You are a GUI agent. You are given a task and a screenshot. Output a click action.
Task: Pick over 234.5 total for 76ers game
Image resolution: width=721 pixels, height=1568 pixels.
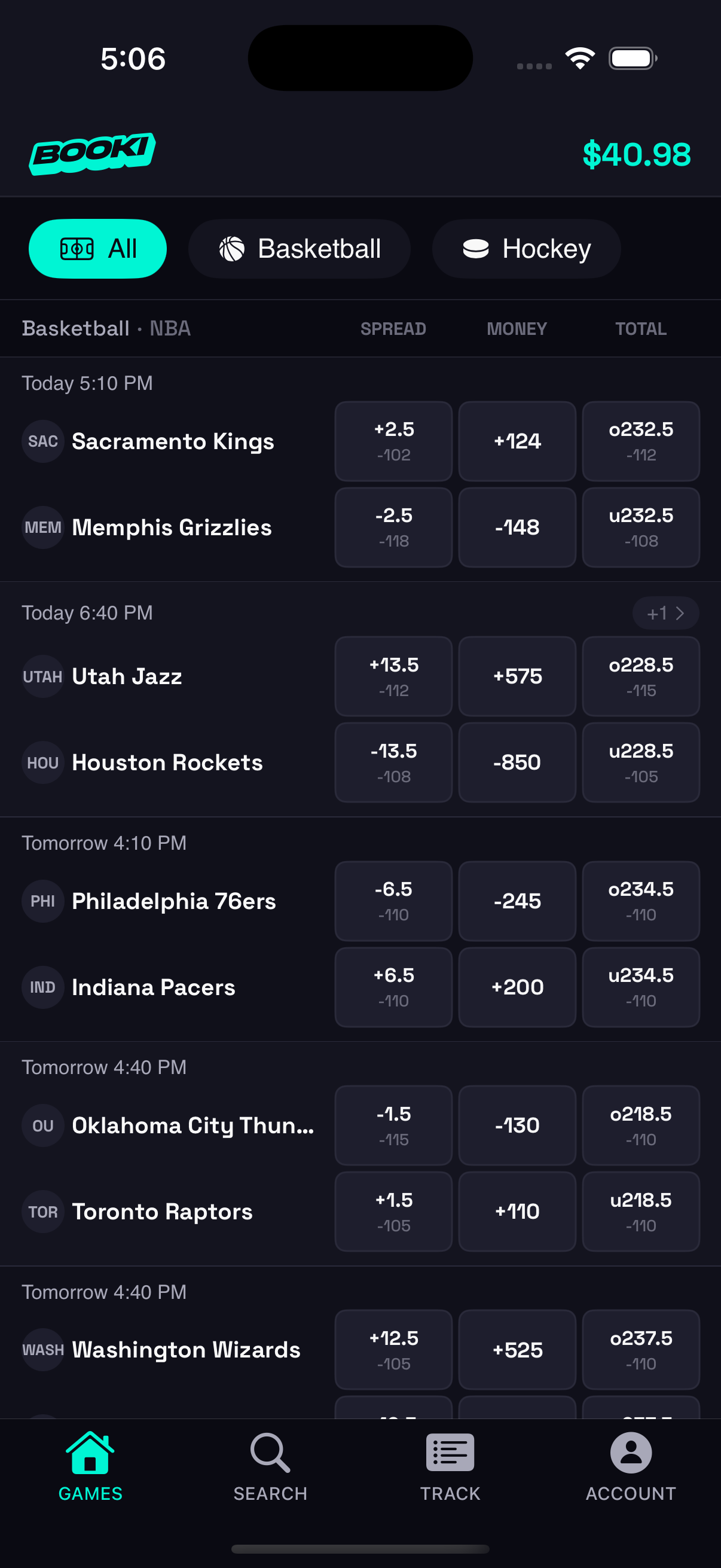[641, 901]
